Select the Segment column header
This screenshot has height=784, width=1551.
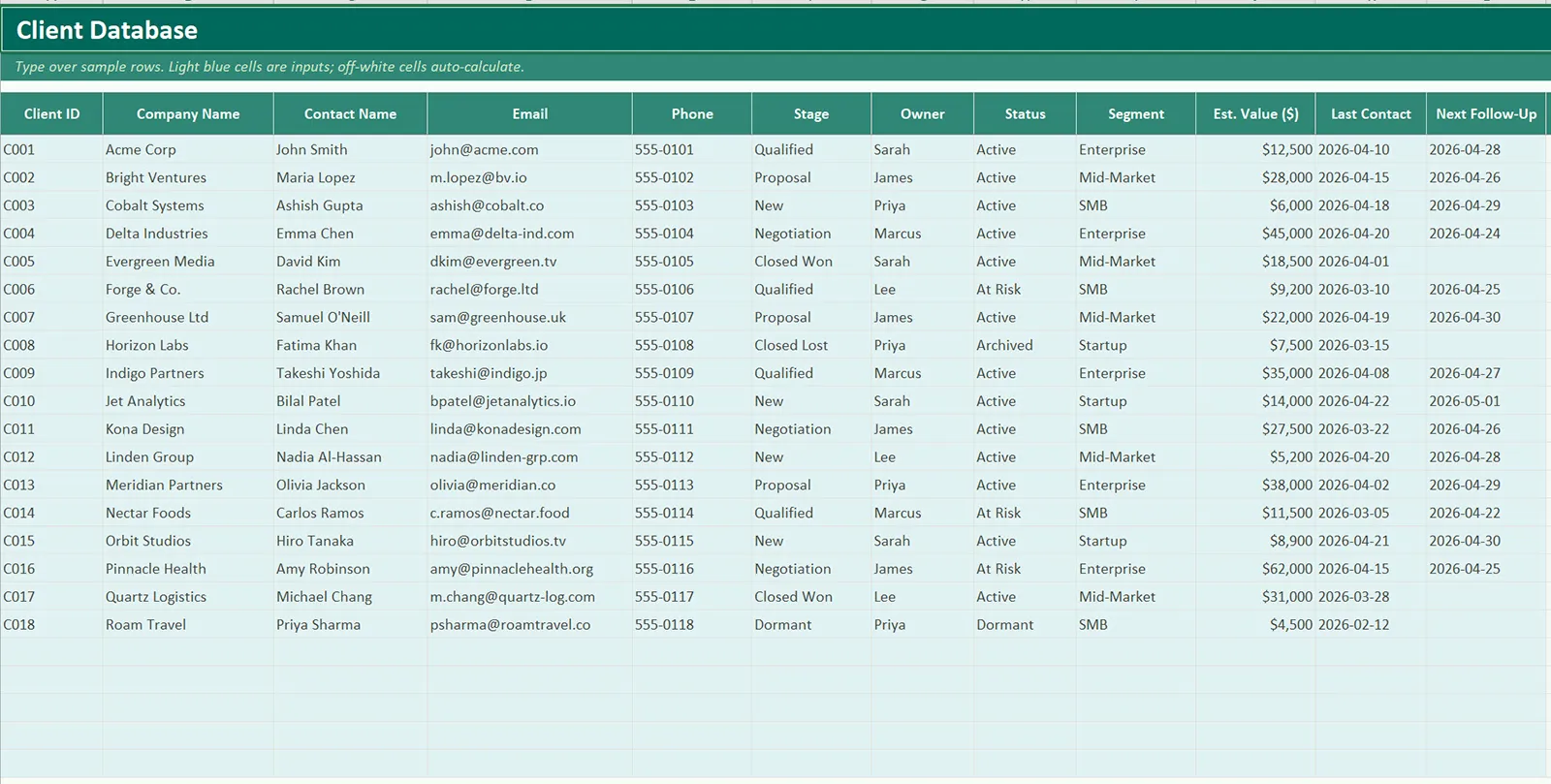click(x=1136, y=113)
